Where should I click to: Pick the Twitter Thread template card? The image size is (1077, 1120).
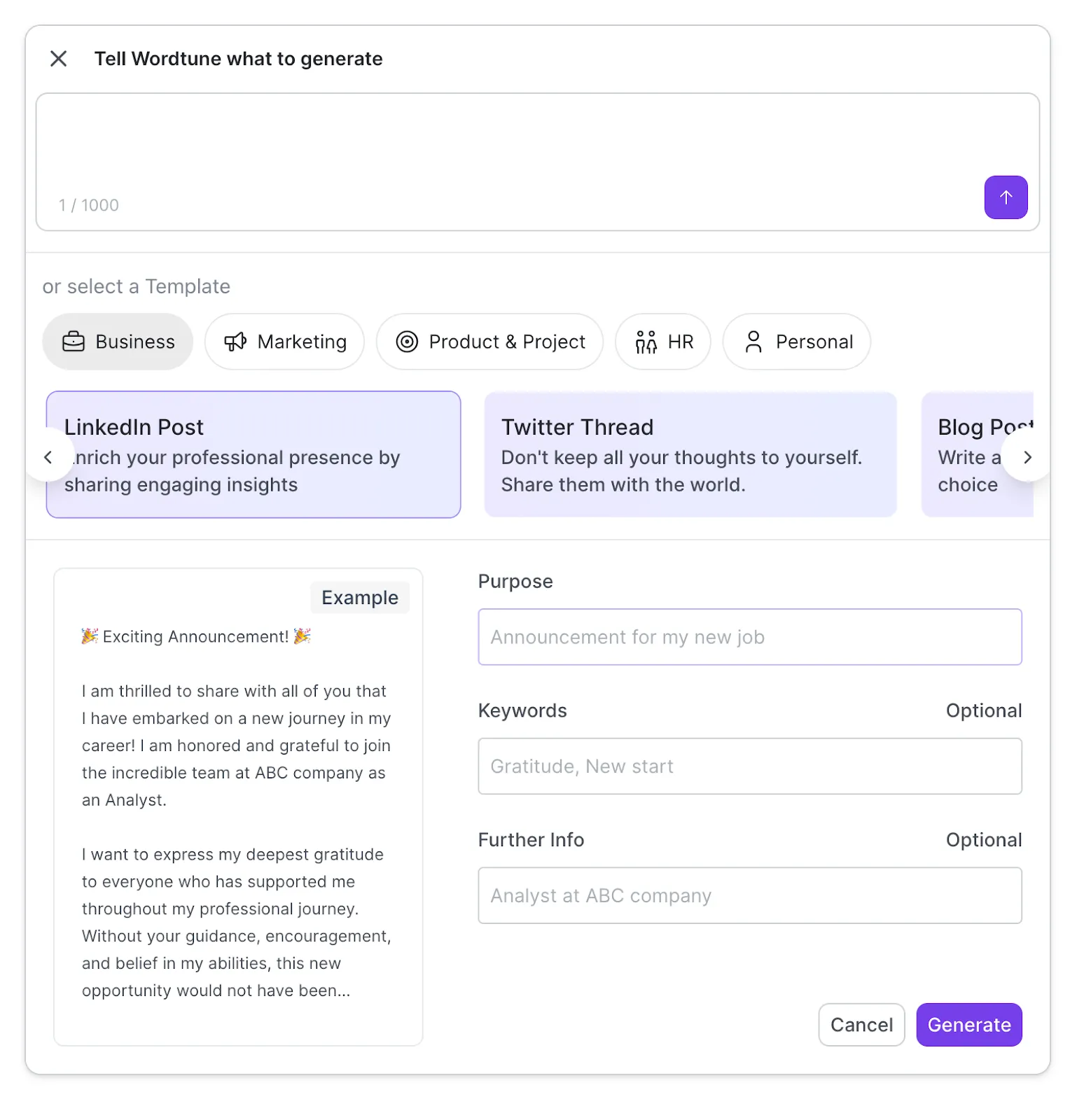690,454
